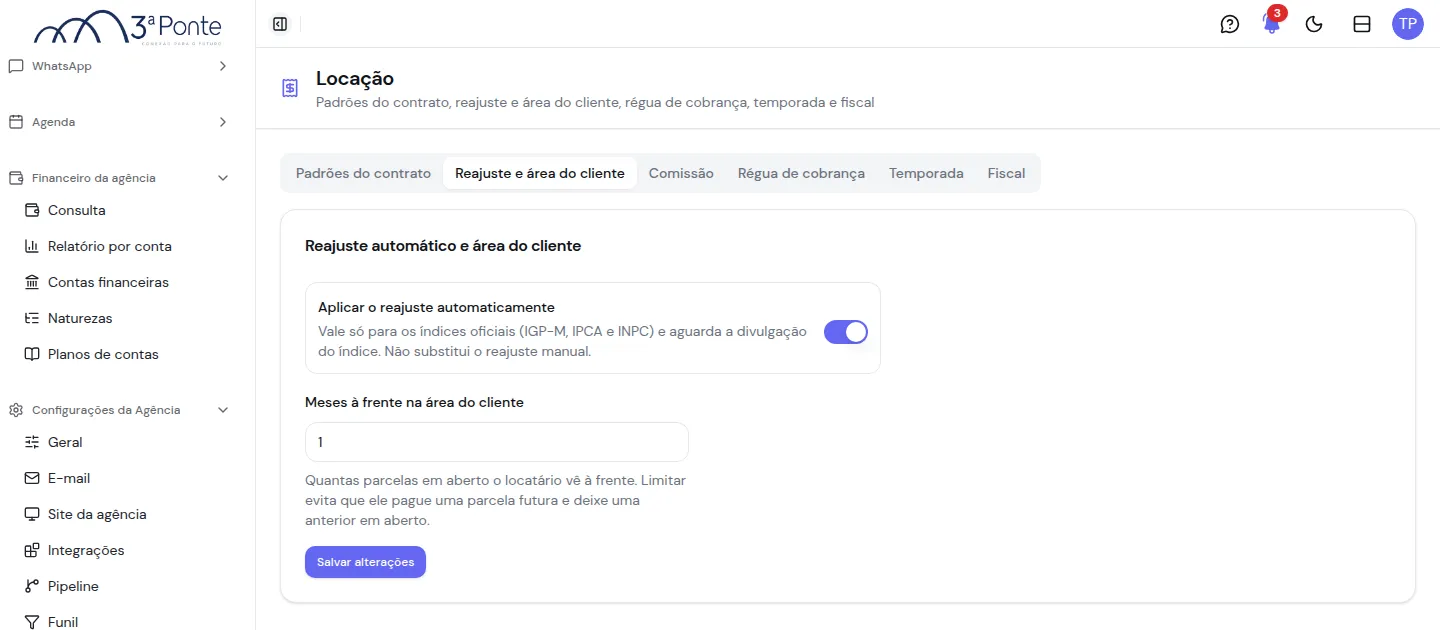Save with the Salvar alterações button

pos(365,562)
